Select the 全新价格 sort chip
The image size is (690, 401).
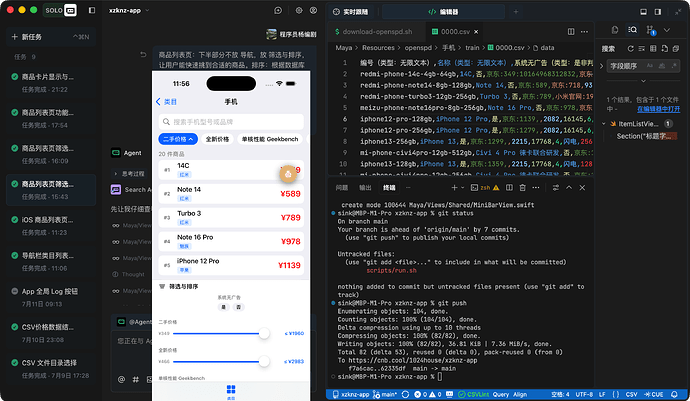[217, 139]
